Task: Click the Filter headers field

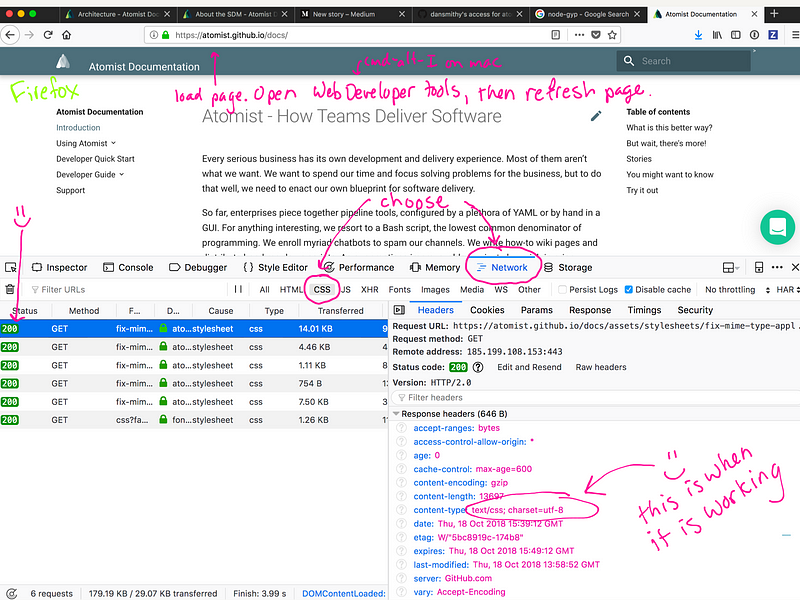Action: (594, 397)
